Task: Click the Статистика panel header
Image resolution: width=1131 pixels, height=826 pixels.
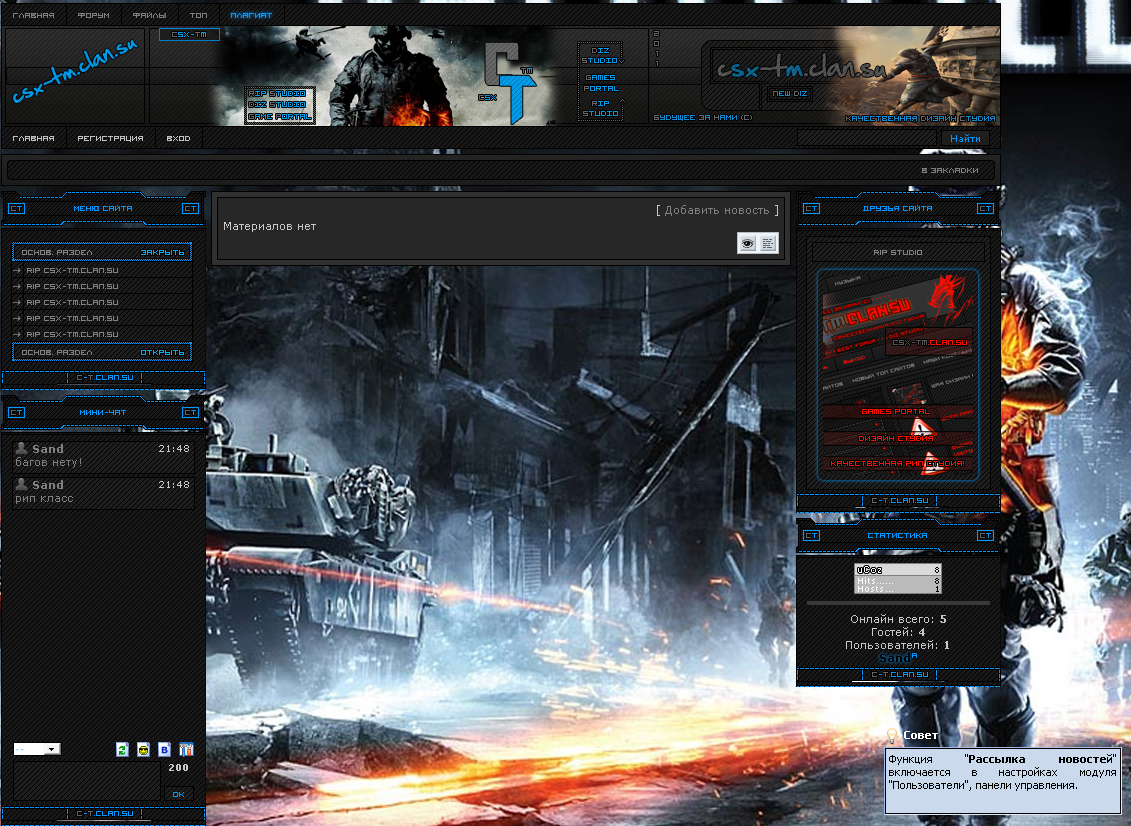Action: pos(898,535)
